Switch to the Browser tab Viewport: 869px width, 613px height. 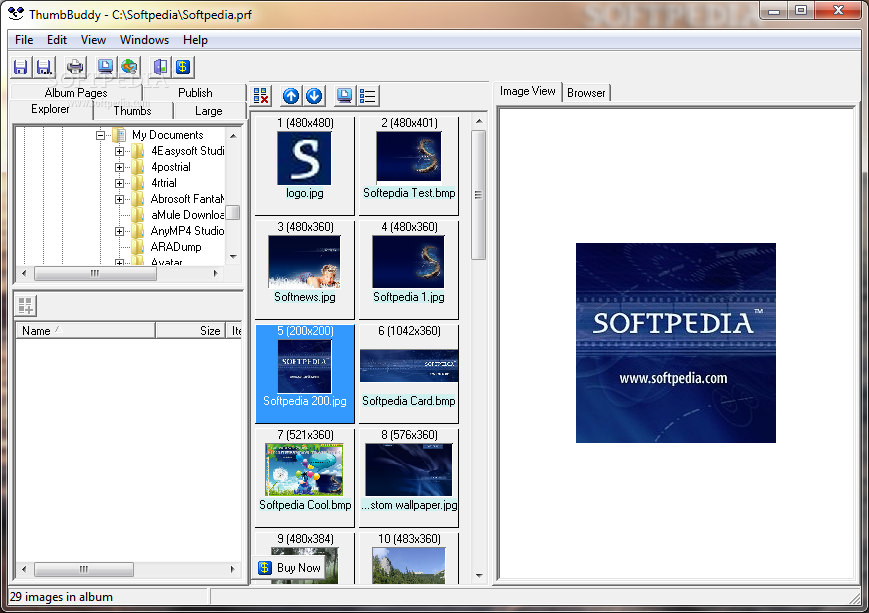coord(586,93)
